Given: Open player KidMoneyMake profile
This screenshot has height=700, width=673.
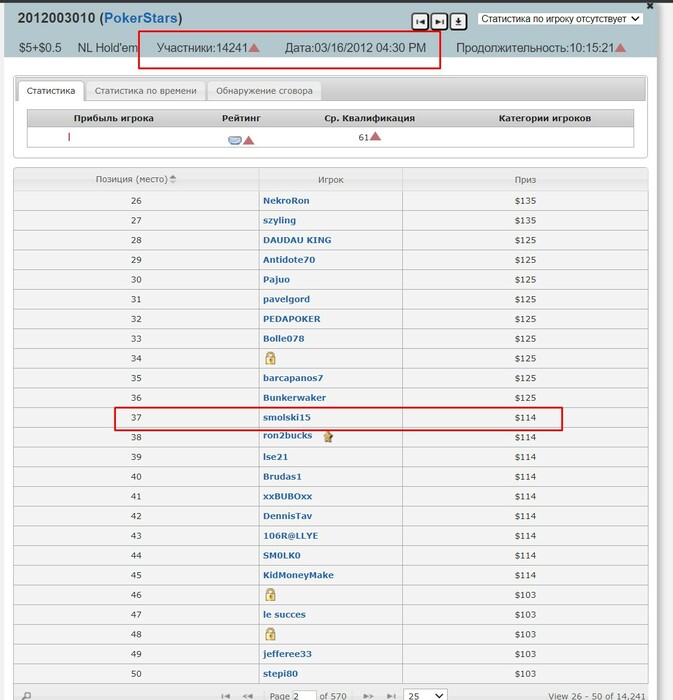Looking at the screenshot, I should point(298,575).
